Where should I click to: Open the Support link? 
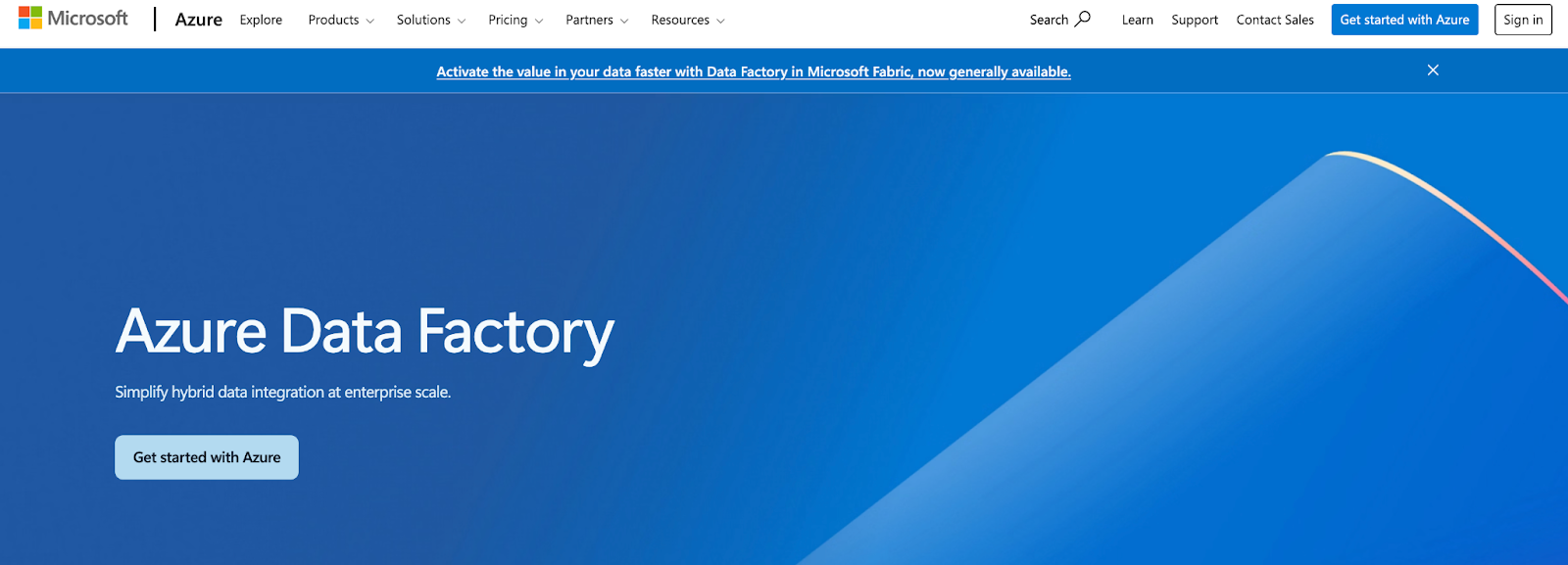tap(1195, 20)
